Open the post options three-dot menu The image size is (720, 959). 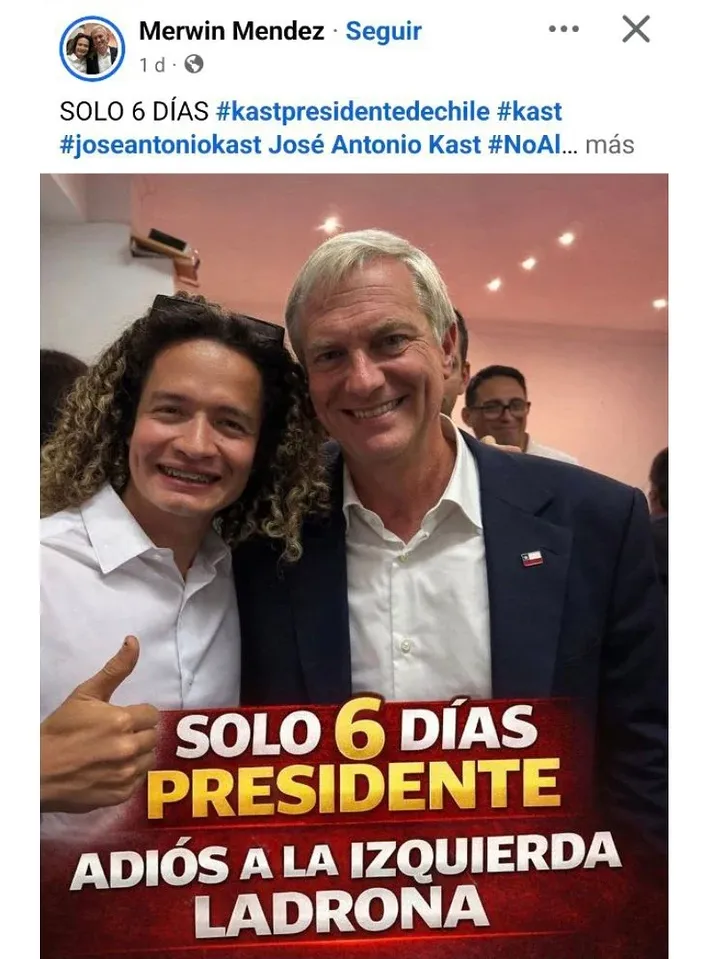(x=563, y=29)
